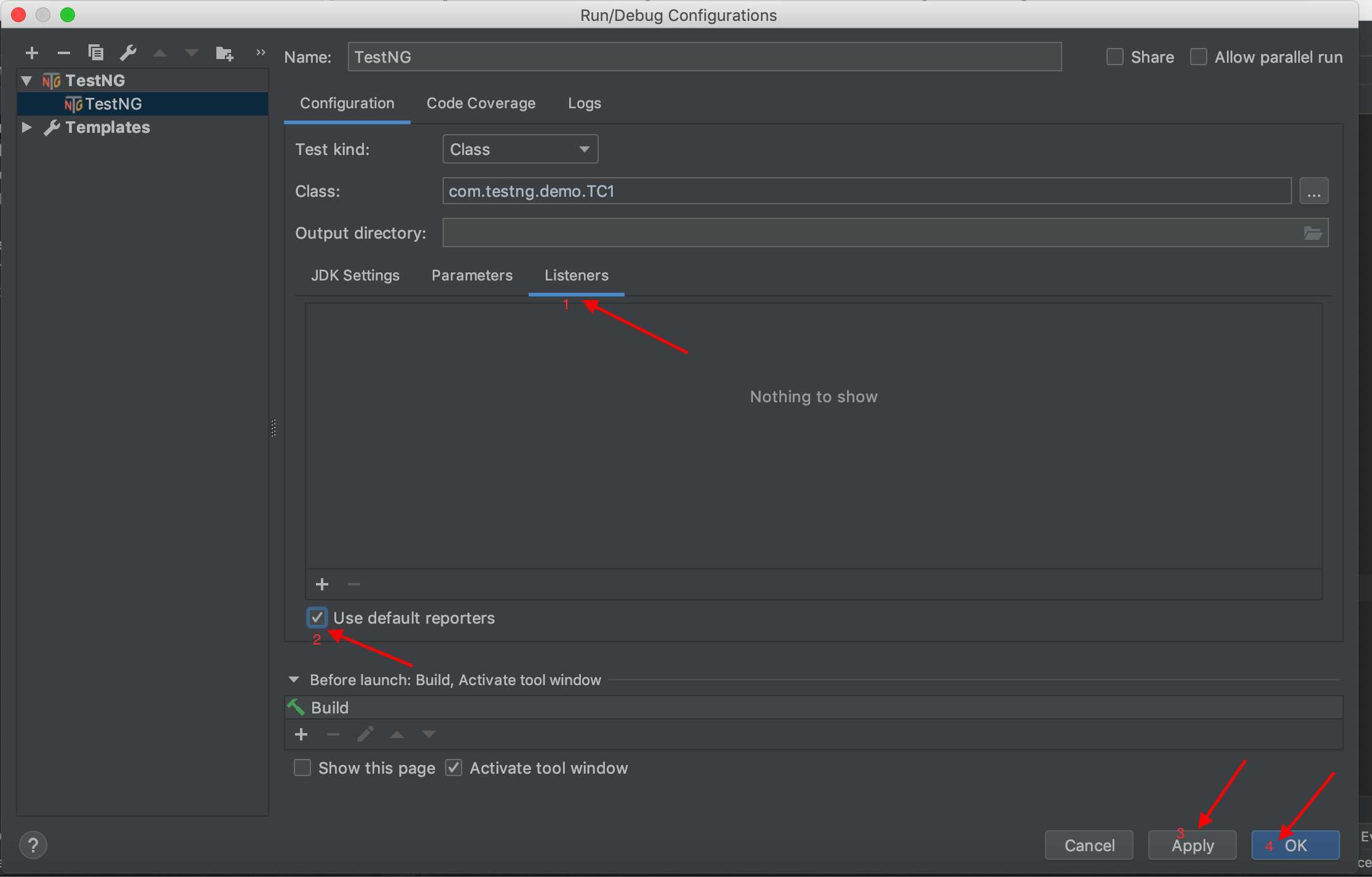
Task: Remove listener with minus icon
Action: point(354,584)
